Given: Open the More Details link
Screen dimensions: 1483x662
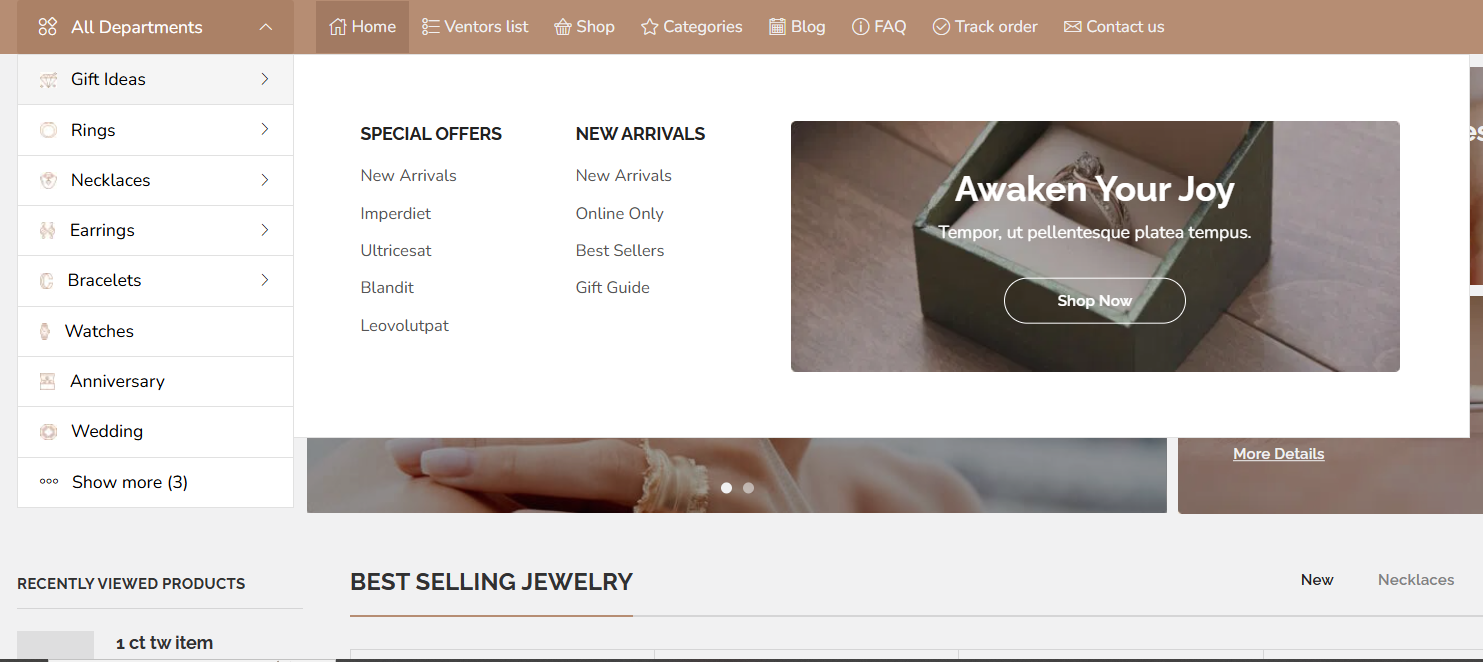Looking at the screenshot, I should tap(1278, 454).
